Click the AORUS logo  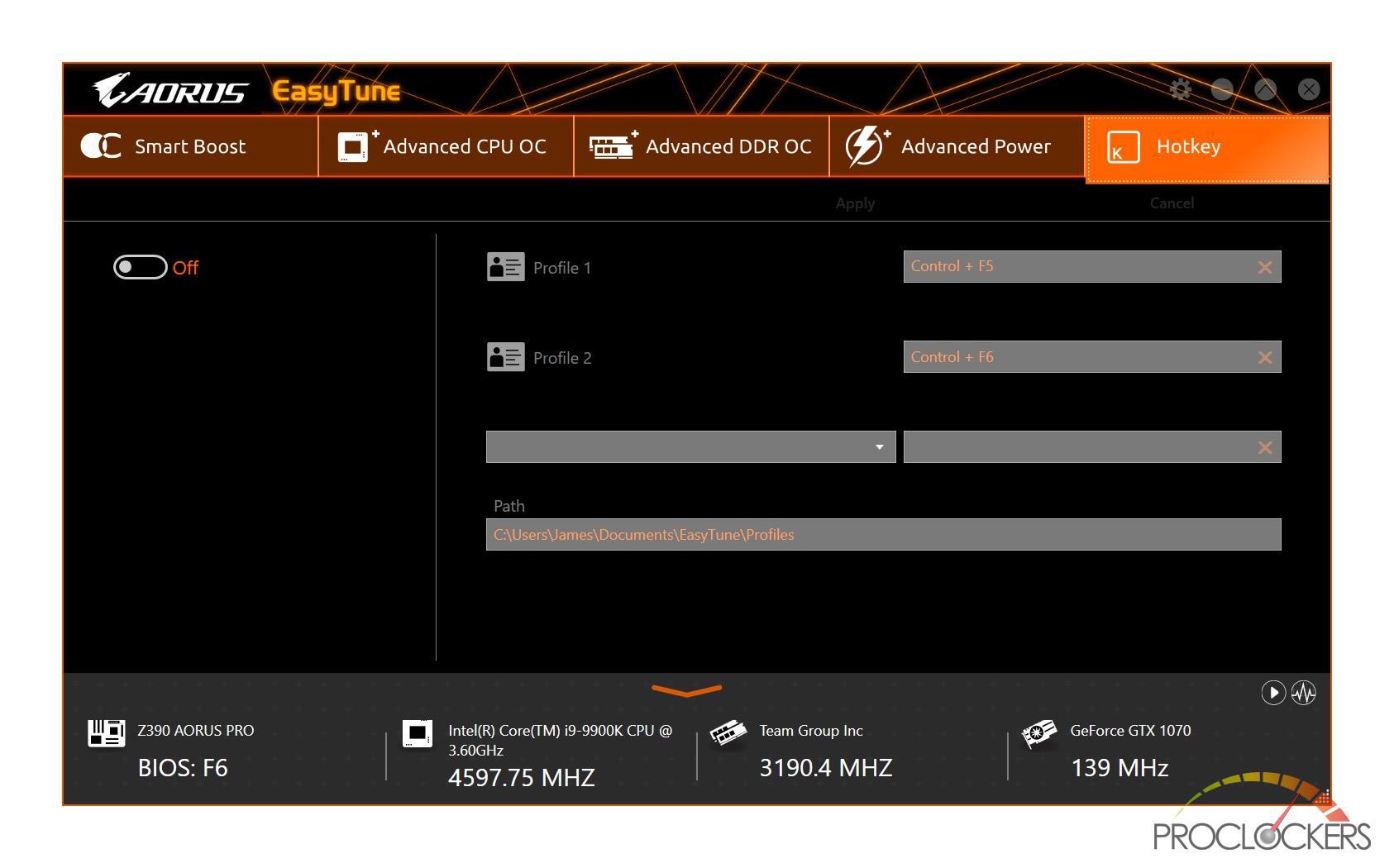(x=170, y=90)
